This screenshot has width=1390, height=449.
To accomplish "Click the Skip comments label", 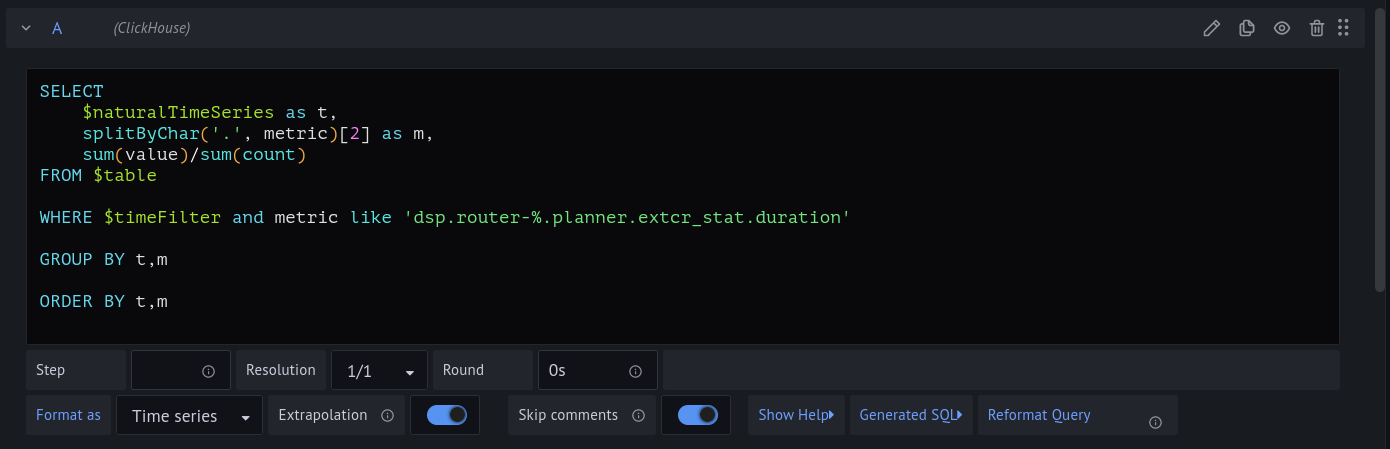I will point(568,415).
